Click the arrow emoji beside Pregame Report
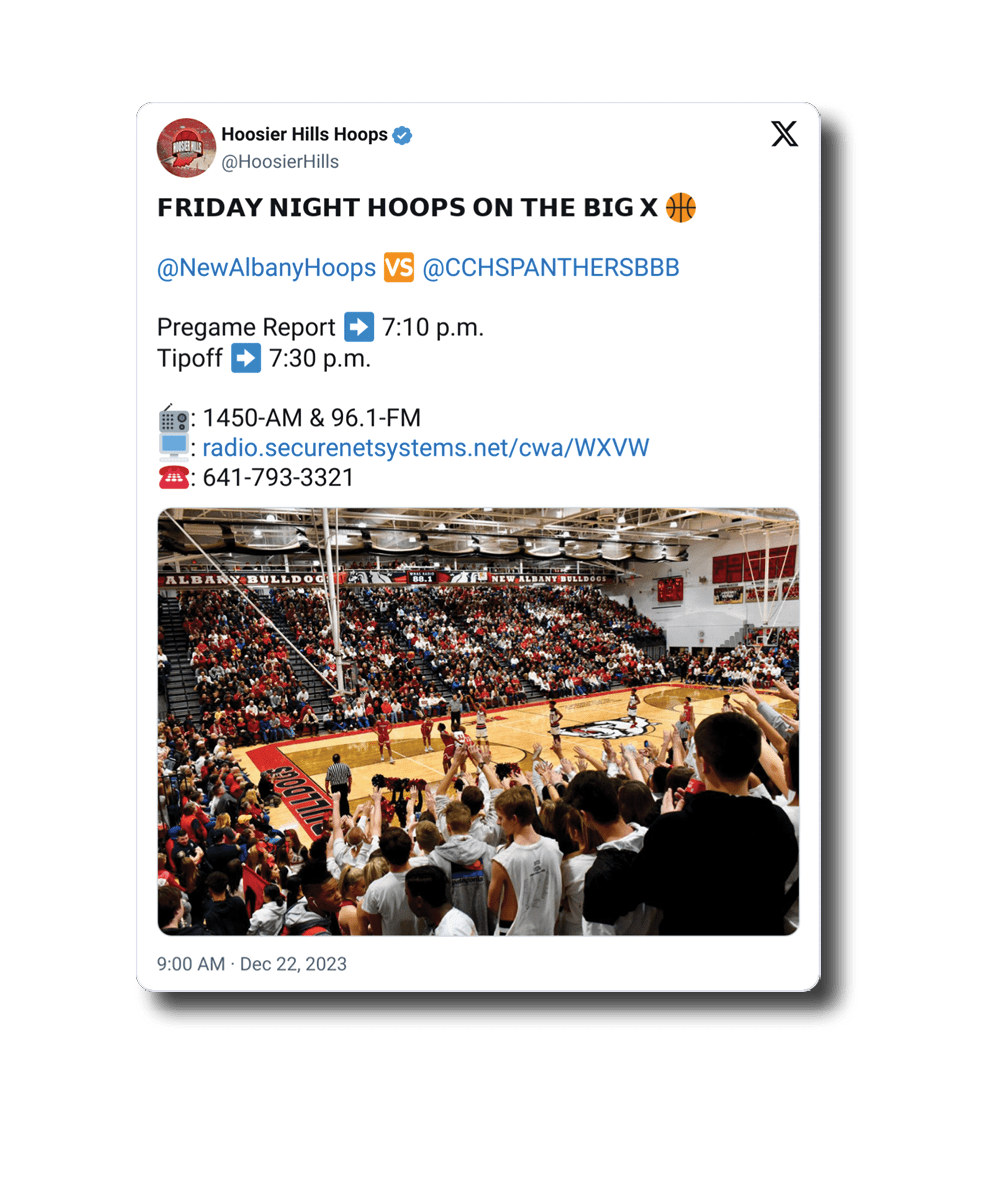 click(359, 327)
